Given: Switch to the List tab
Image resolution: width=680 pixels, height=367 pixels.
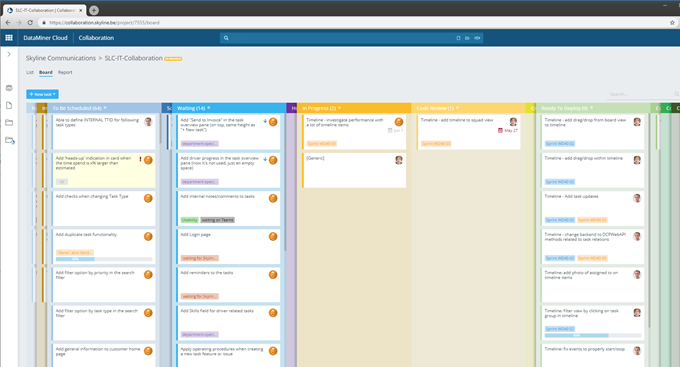Looking at the screenshot, I should pyautogui.click(x=29, y=72).
